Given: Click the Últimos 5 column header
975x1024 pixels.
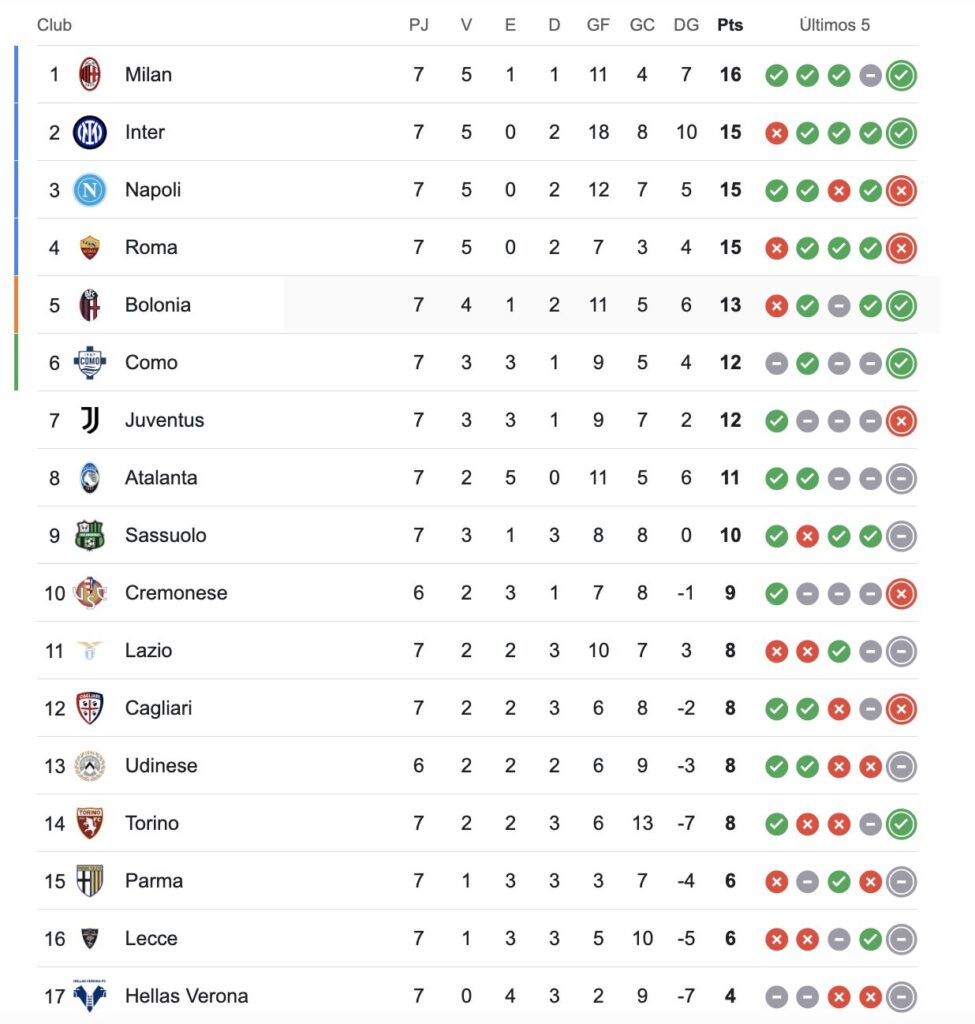Looking at the screenshot, I should pos(834,25).
